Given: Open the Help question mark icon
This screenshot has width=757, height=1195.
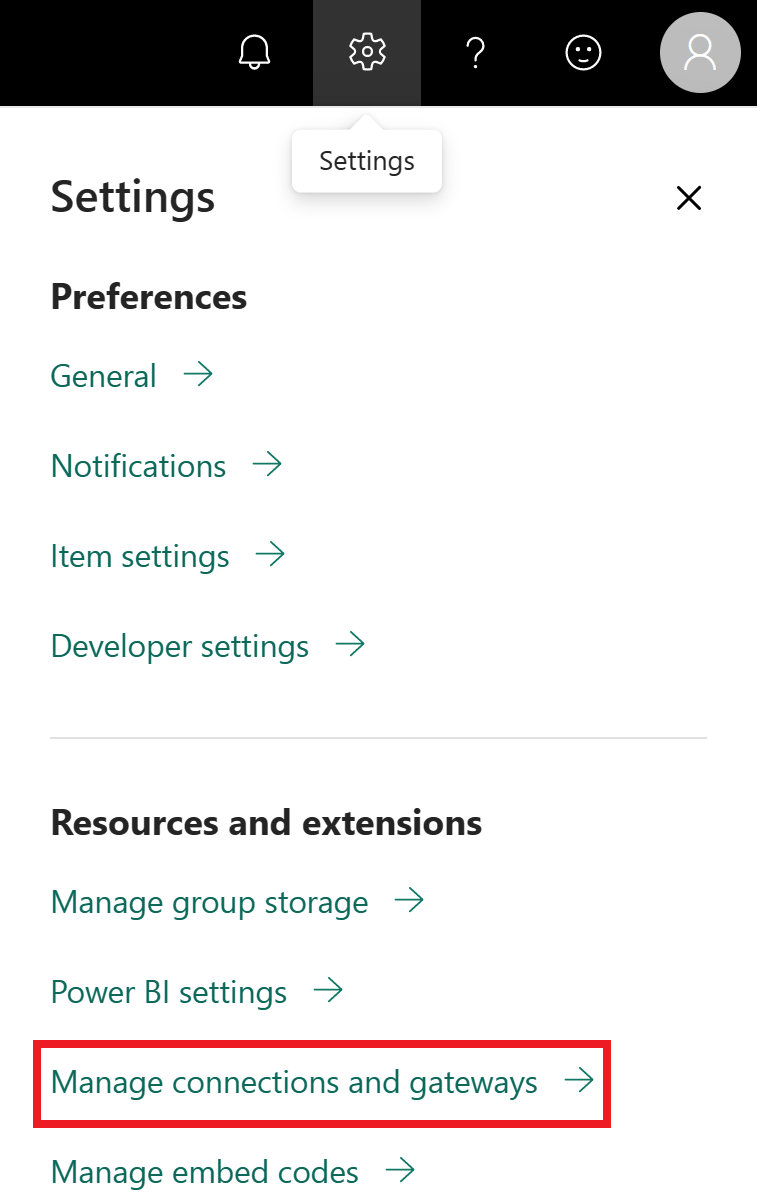Looking at the screenshot, I should point(475,52).
